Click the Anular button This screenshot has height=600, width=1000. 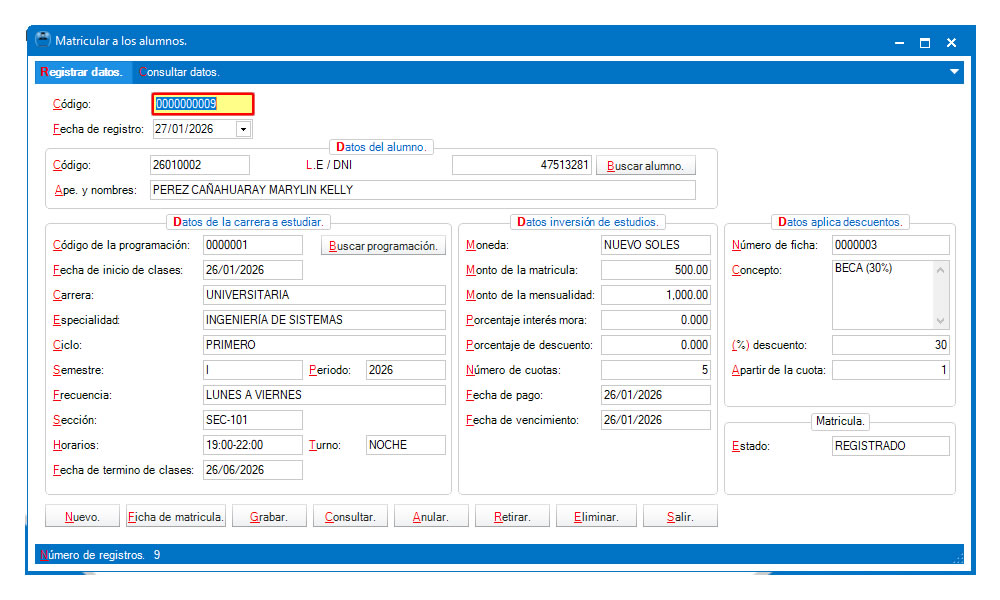tap(431, 516)
